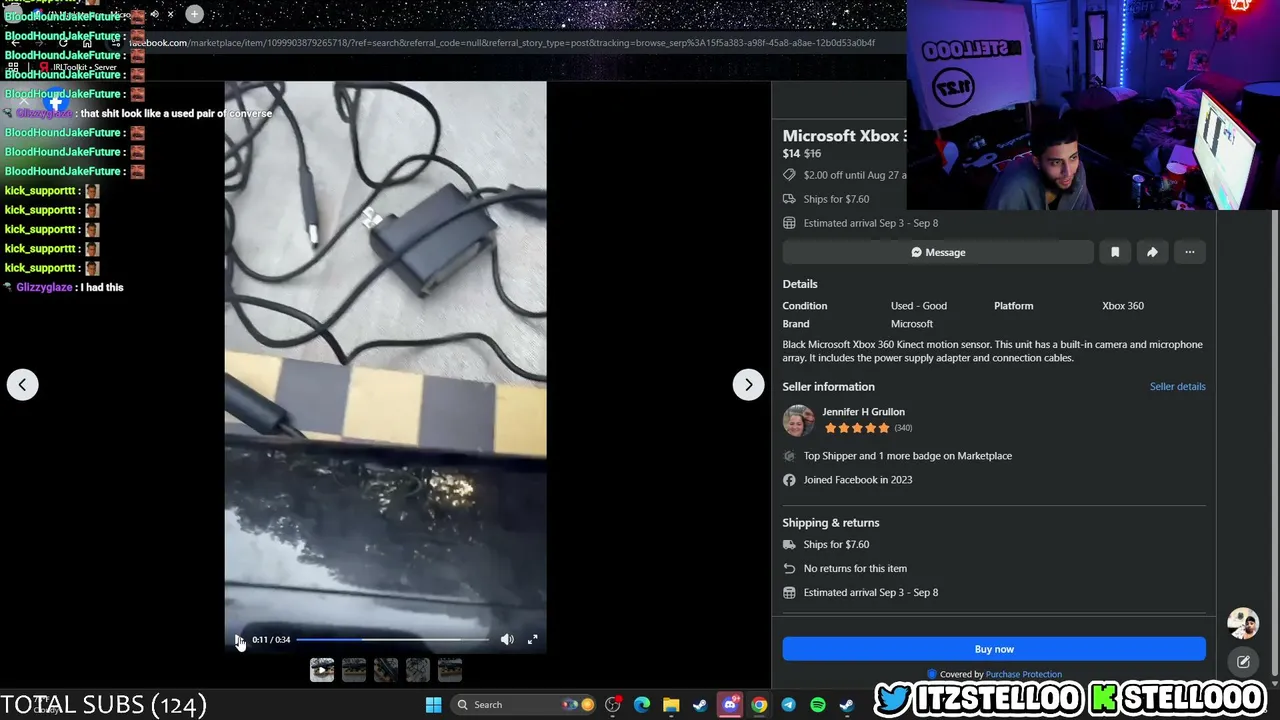Screen dimensions: 1280x720
Task: Reload the browser page
Action: pyautogui.click(x=63, y=43)
